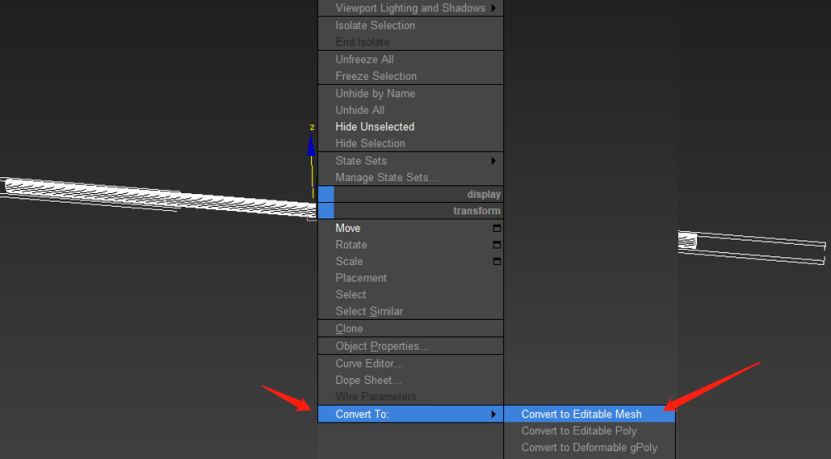
Task: Open Viewport Lighting and Shadows submenu
Action: point(410,8)
